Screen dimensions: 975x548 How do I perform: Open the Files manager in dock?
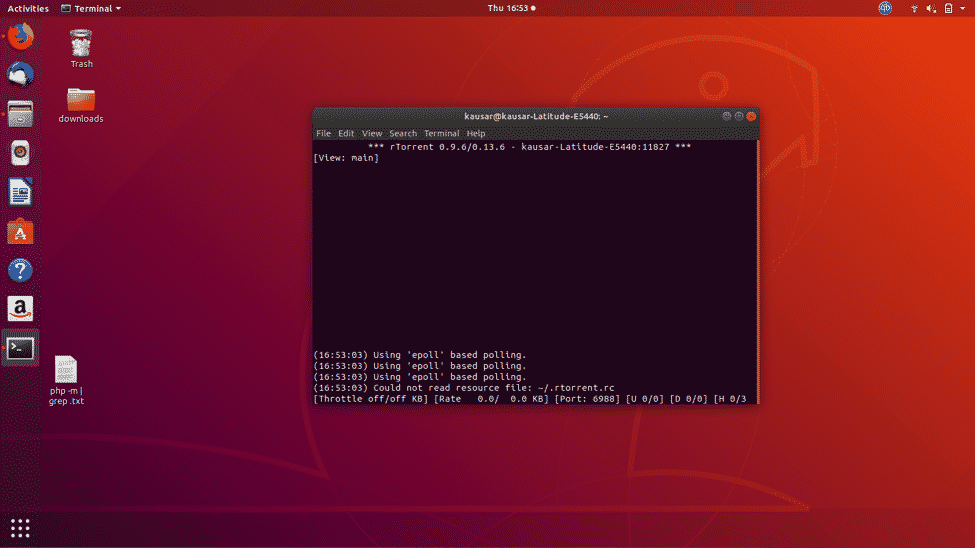(20, 114)
